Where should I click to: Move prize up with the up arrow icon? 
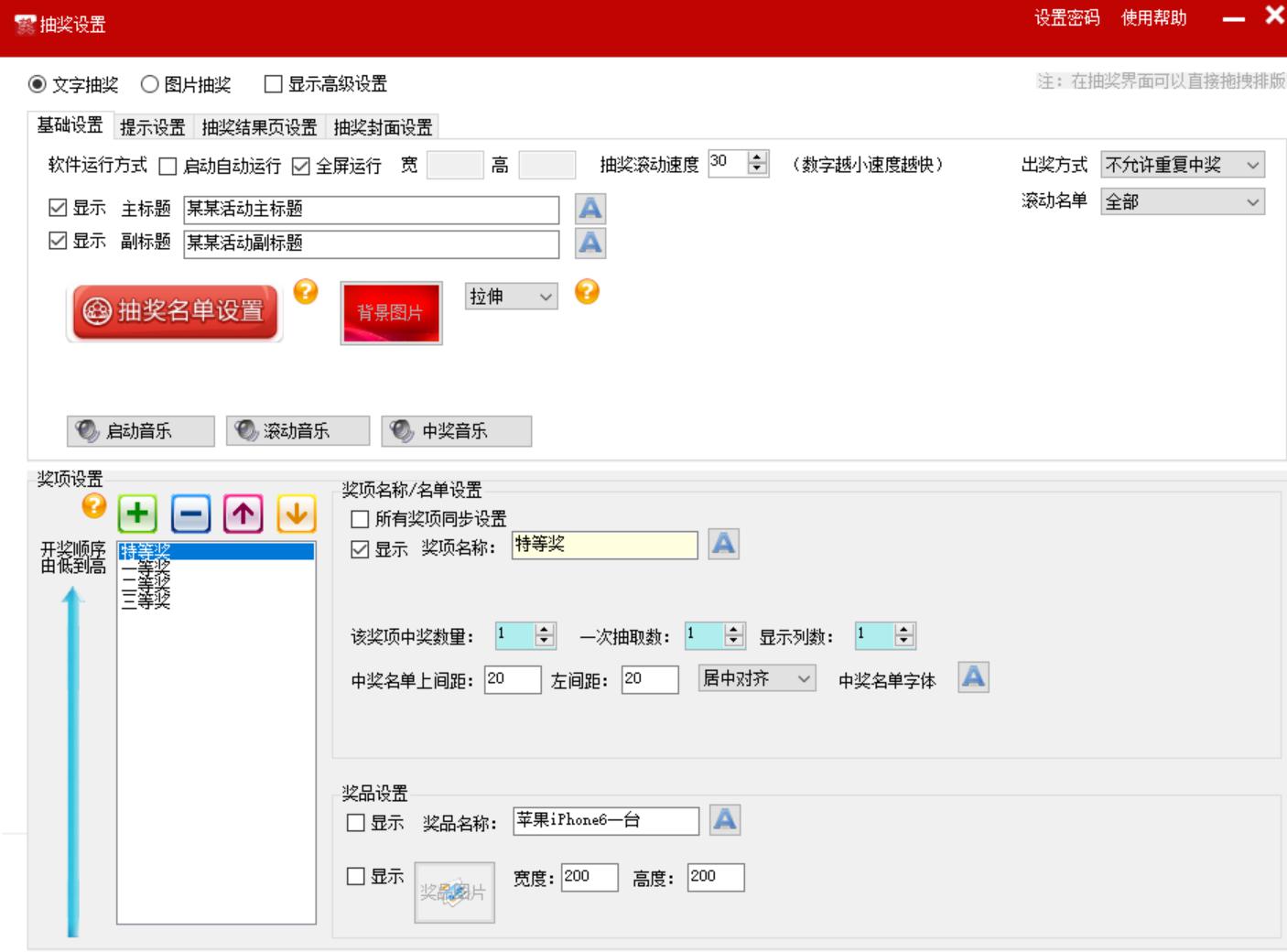click(x=243, y=514)
